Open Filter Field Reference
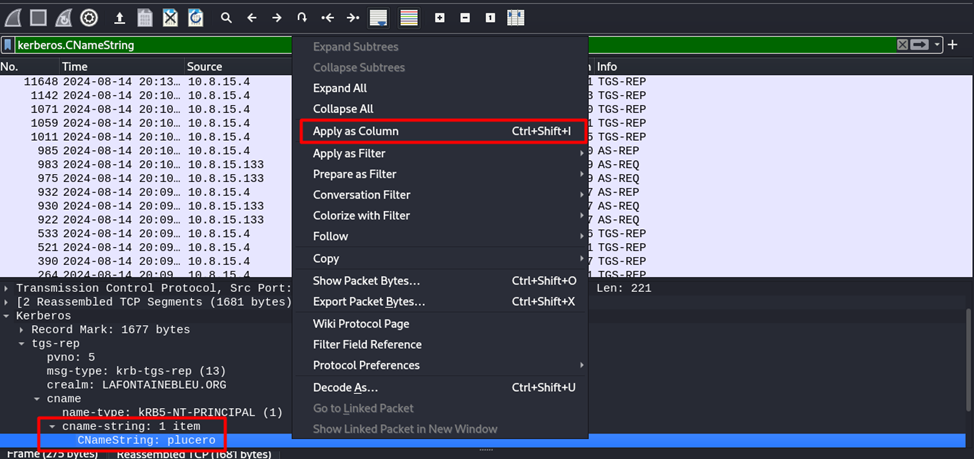Viewport: 974px width, 459px height. point(440,345)
